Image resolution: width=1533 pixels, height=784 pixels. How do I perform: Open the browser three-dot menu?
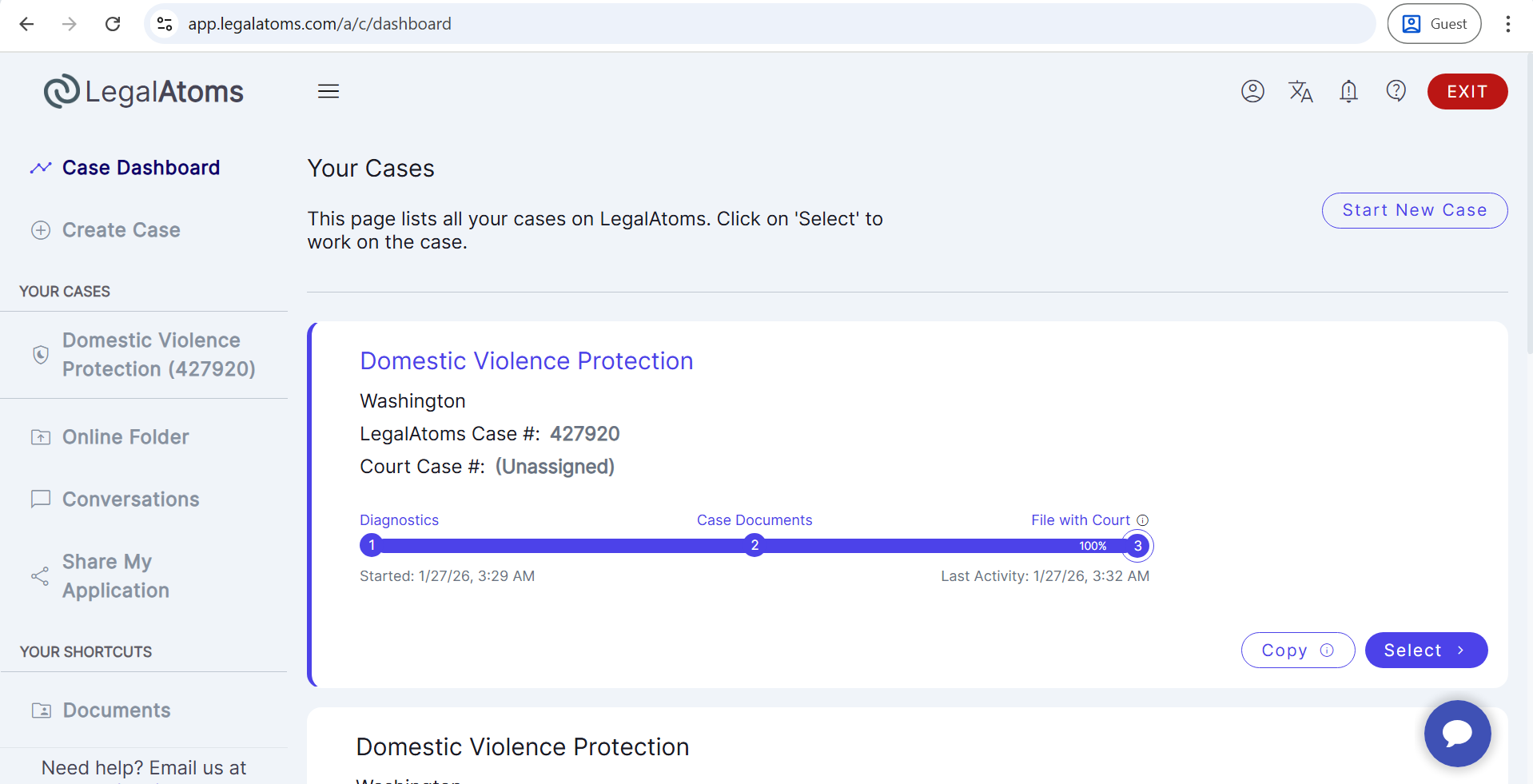(1507, 24)
